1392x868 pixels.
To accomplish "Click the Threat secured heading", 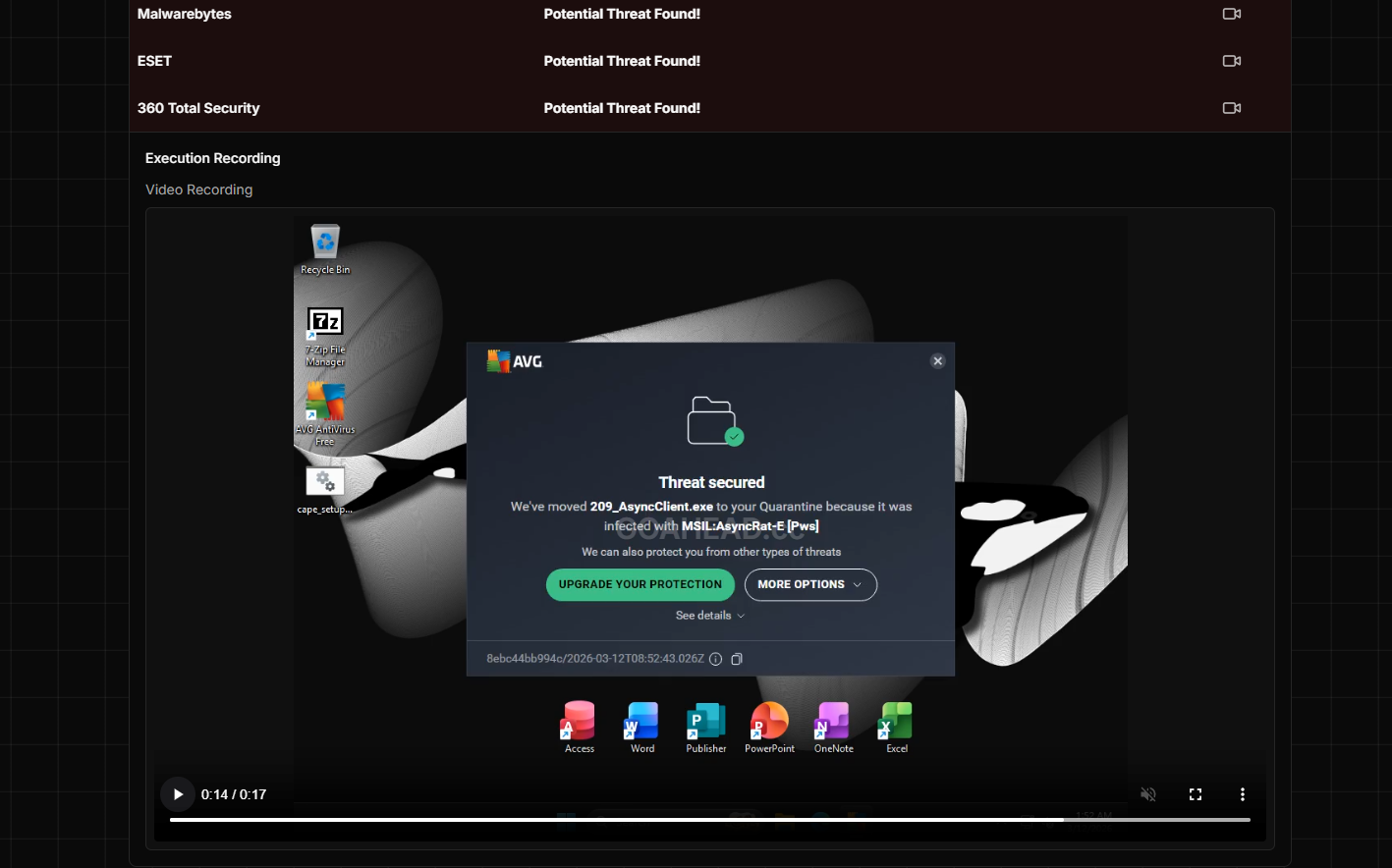I will [x=711, y=482].
